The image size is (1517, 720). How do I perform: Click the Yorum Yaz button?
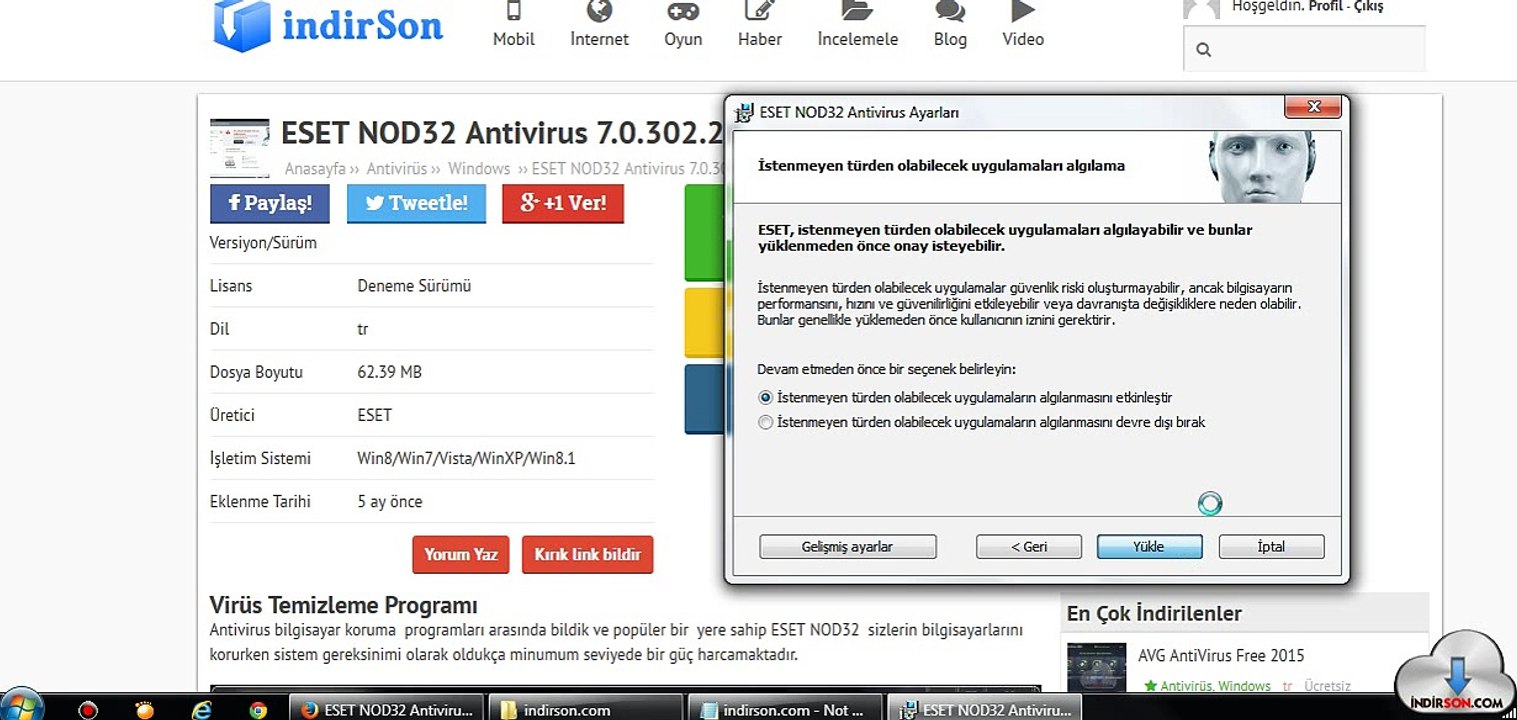[461, 554]
